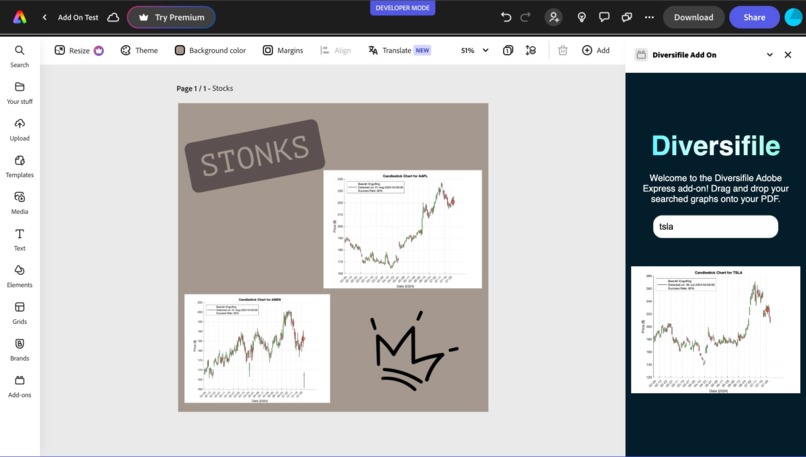Open the Elements panel

coord(20,277)
